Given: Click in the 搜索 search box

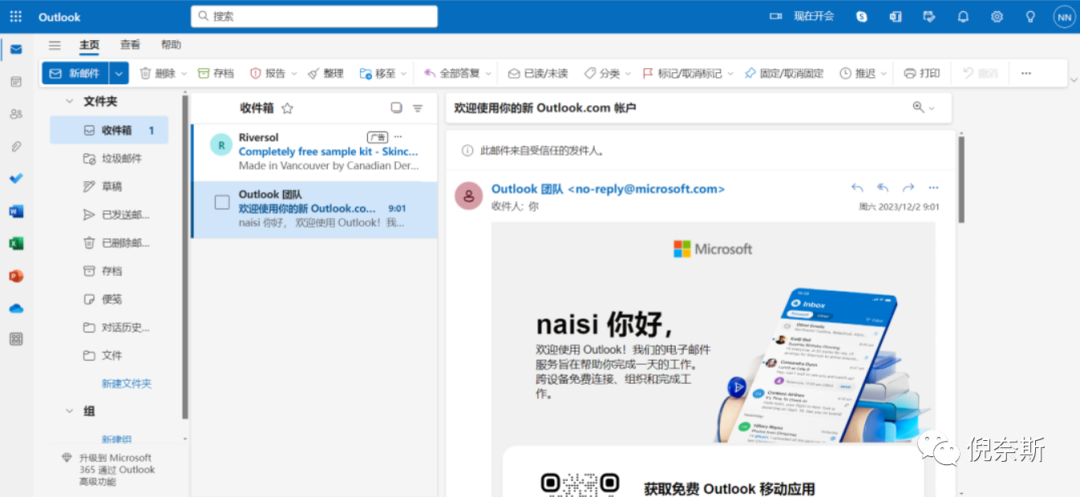Looking at the screenshot, I should click(314, 17).
